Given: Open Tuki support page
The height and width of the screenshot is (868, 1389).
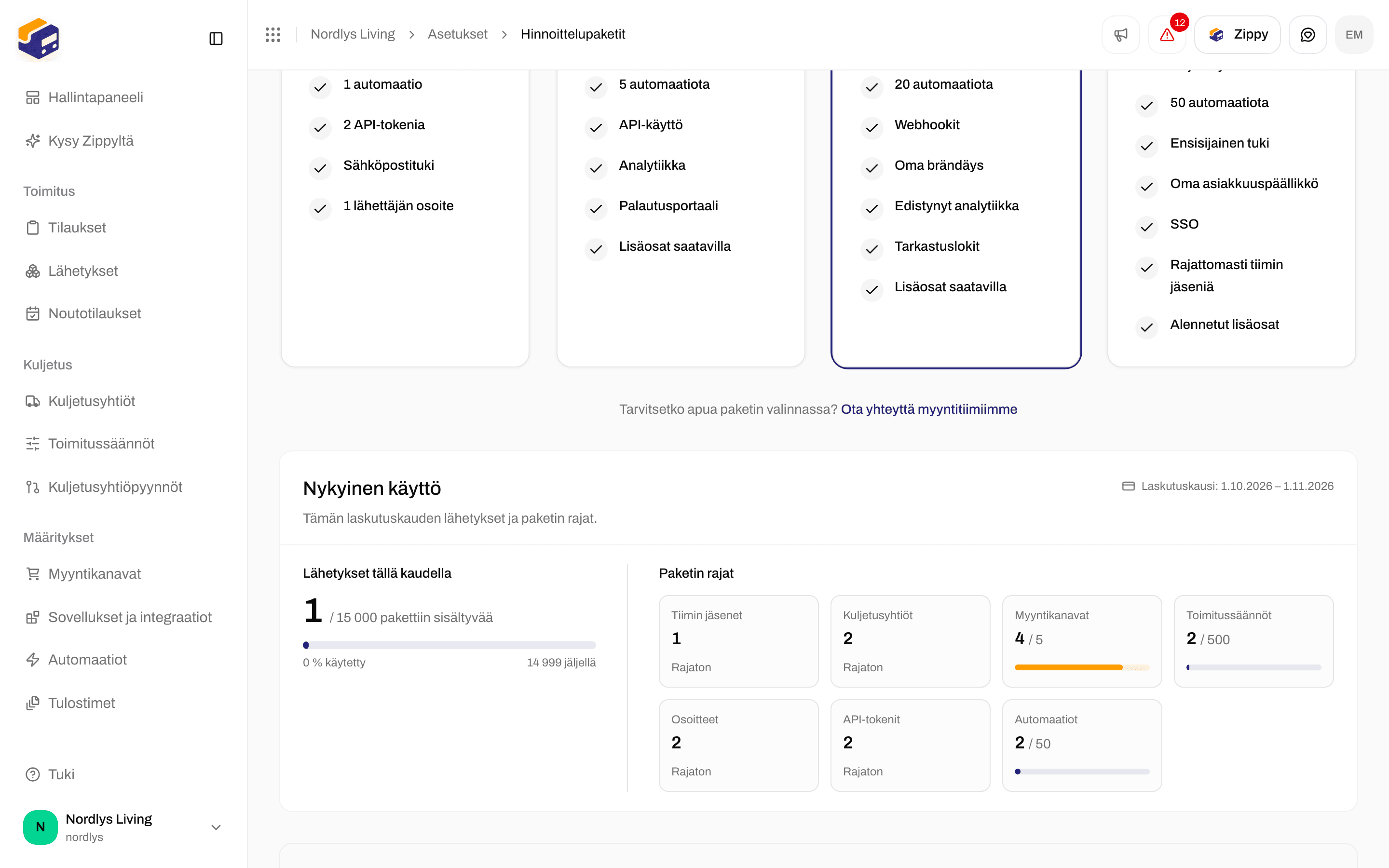Looking at the screenshot, I should [123, 774].
